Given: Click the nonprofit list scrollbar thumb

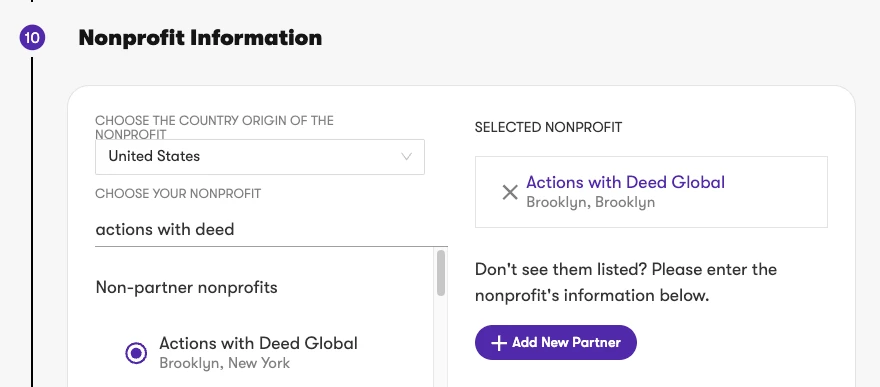Looking at the screenshot, I should click(x=441, y=273).
